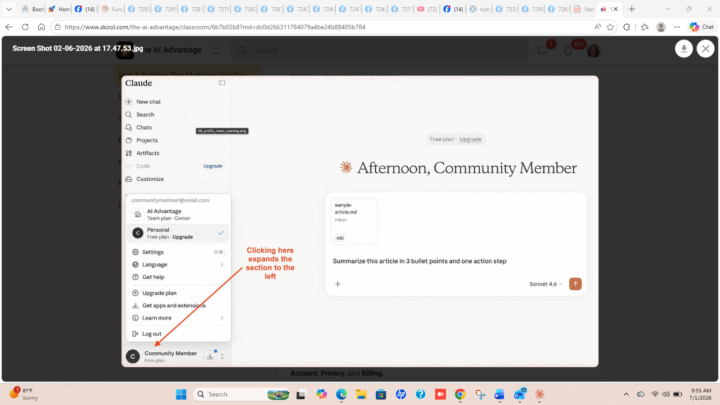Open File Explorer from the taskbar
This screenshot has height=405, width=720.
point(361,394)
